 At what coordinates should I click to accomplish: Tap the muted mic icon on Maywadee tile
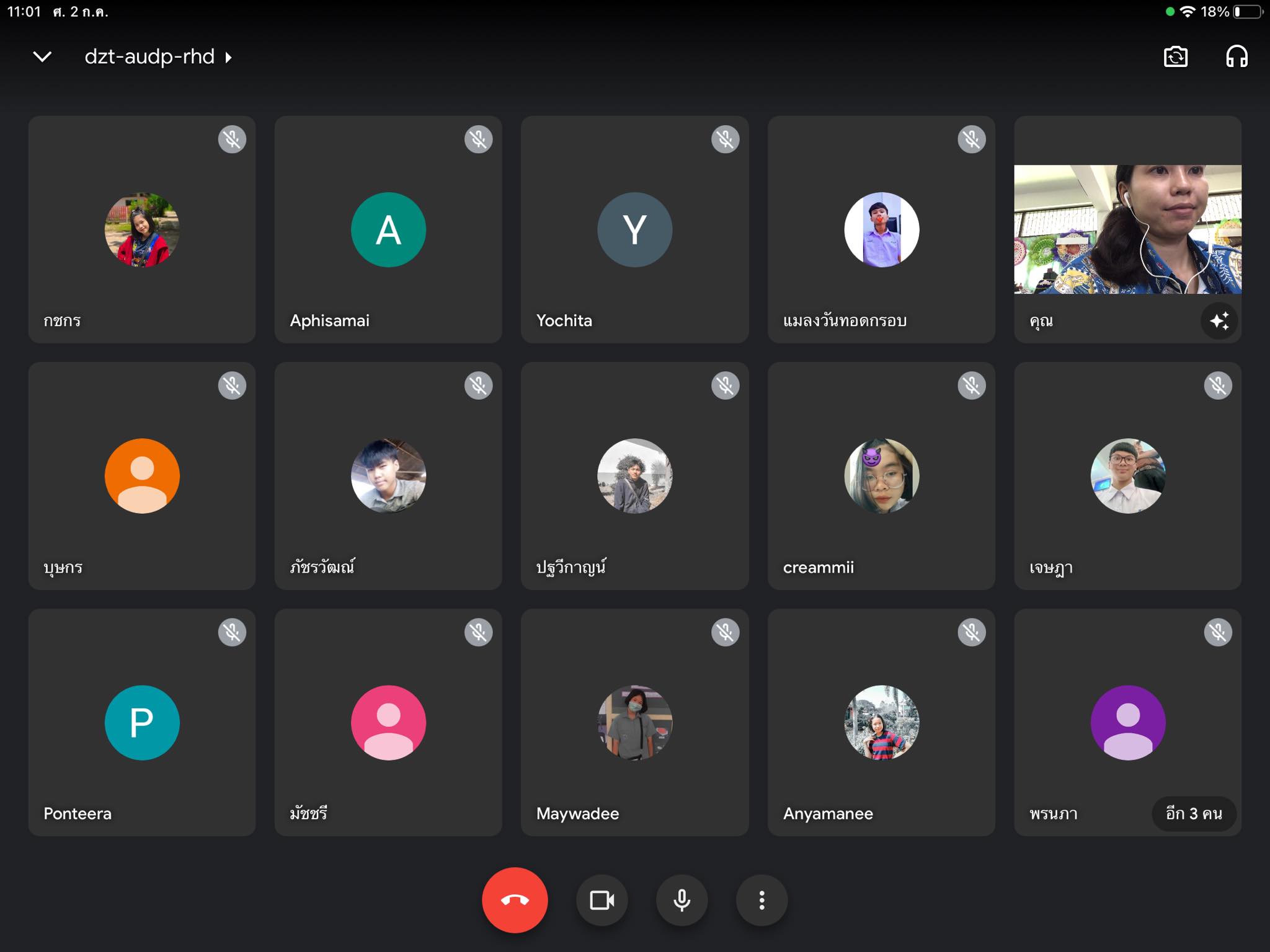725,632
